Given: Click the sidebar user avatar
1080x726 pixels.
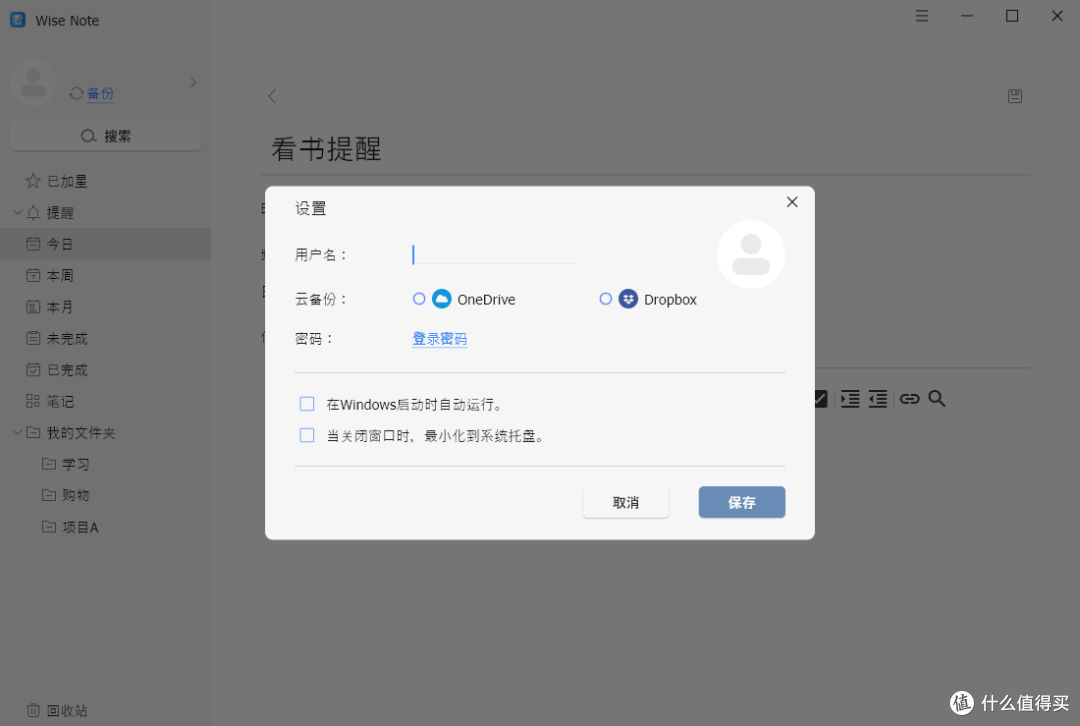Looking at the screenshot, I should click(33, 83).
